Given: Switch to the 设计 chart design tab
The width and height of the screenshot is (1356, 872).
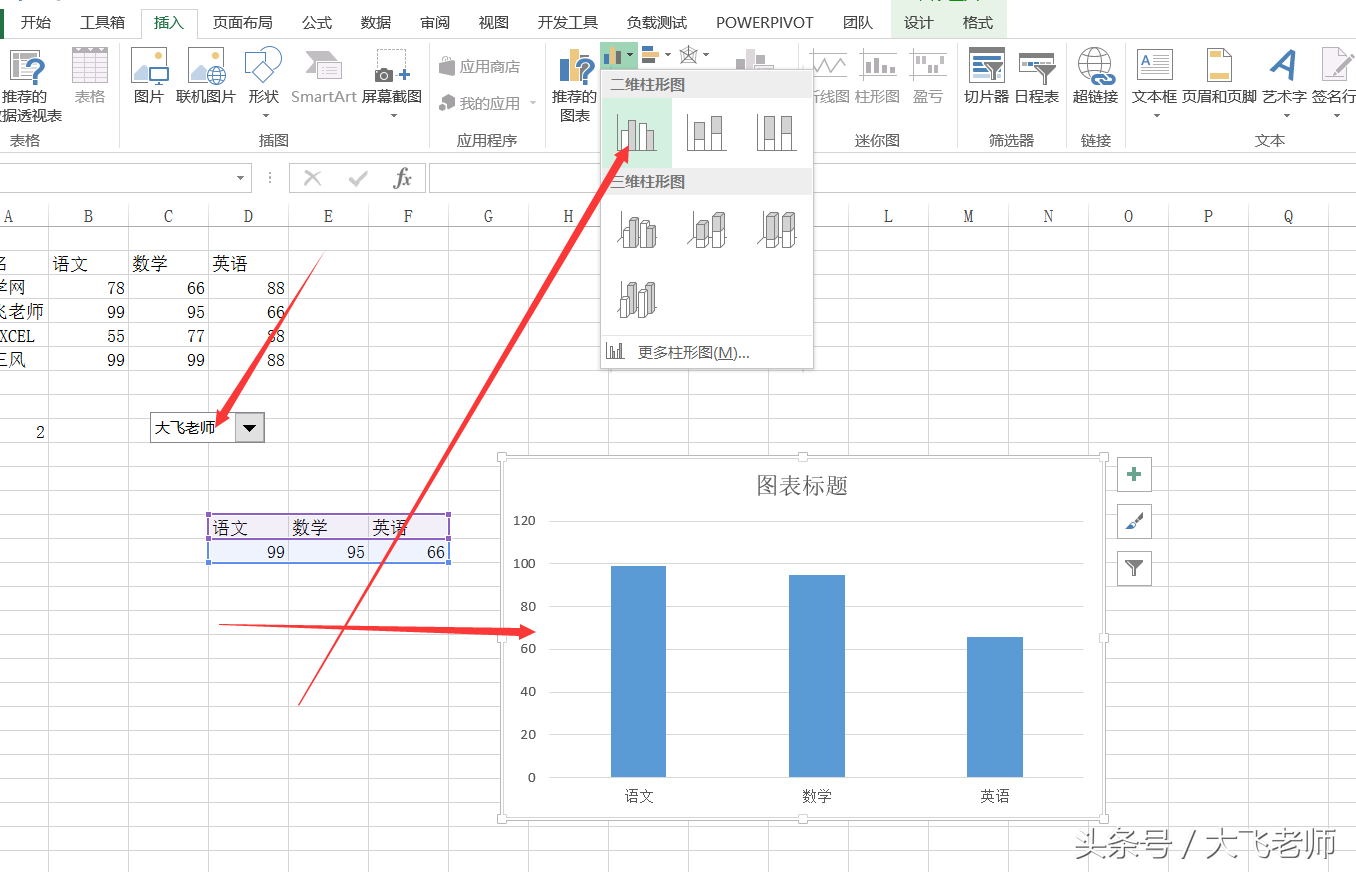Looking at the screenshot, I should click(918, 22).
